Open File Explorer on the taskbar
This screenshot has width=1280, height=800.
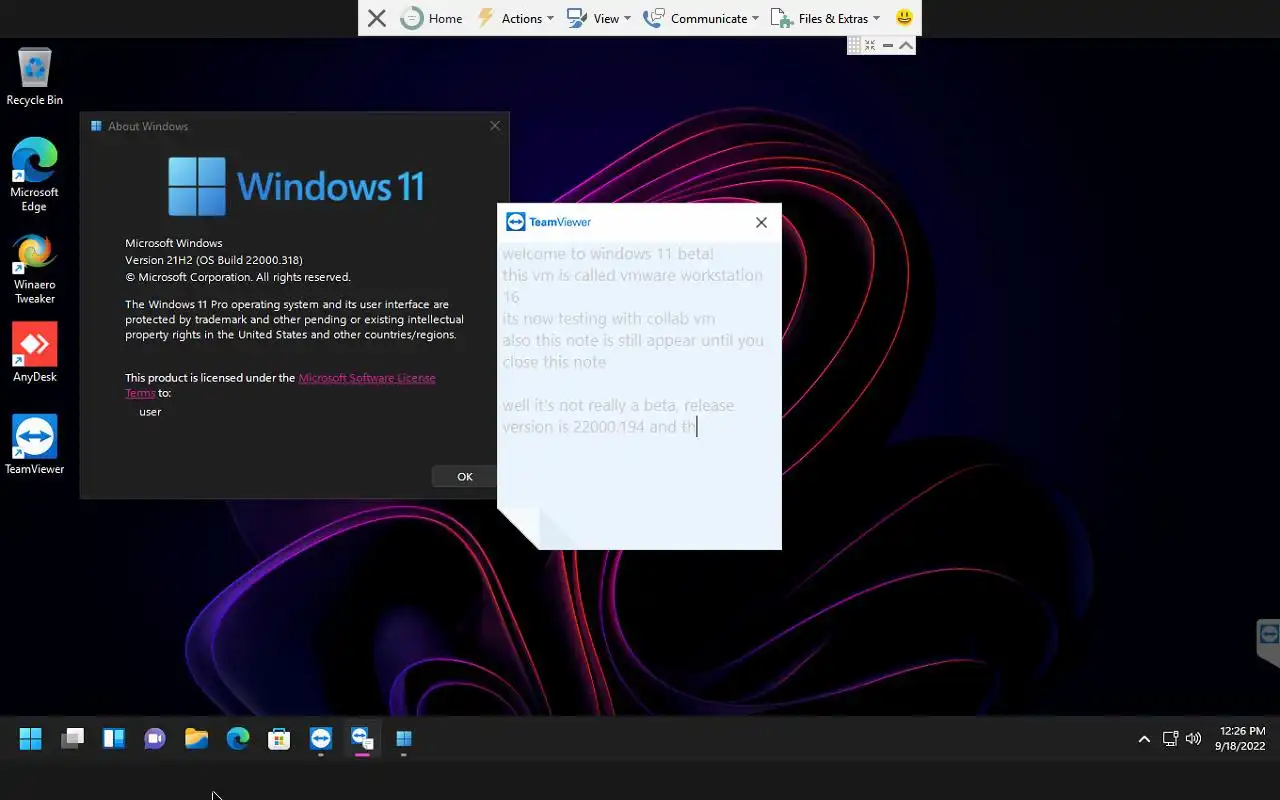[196, 739]
